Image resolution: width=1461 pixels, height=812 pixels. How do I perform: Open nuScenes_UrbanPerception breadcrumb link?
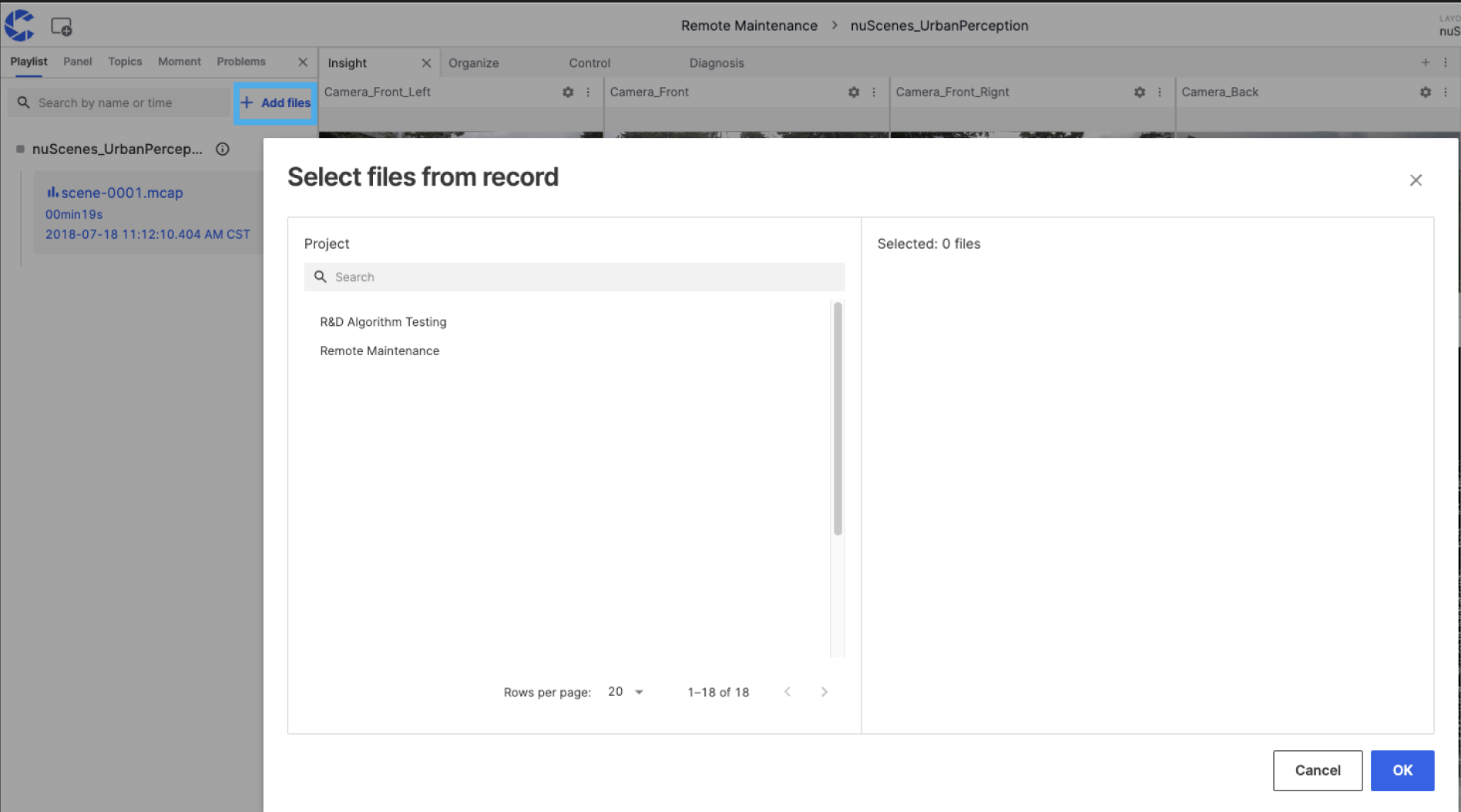tap(939, 25)
